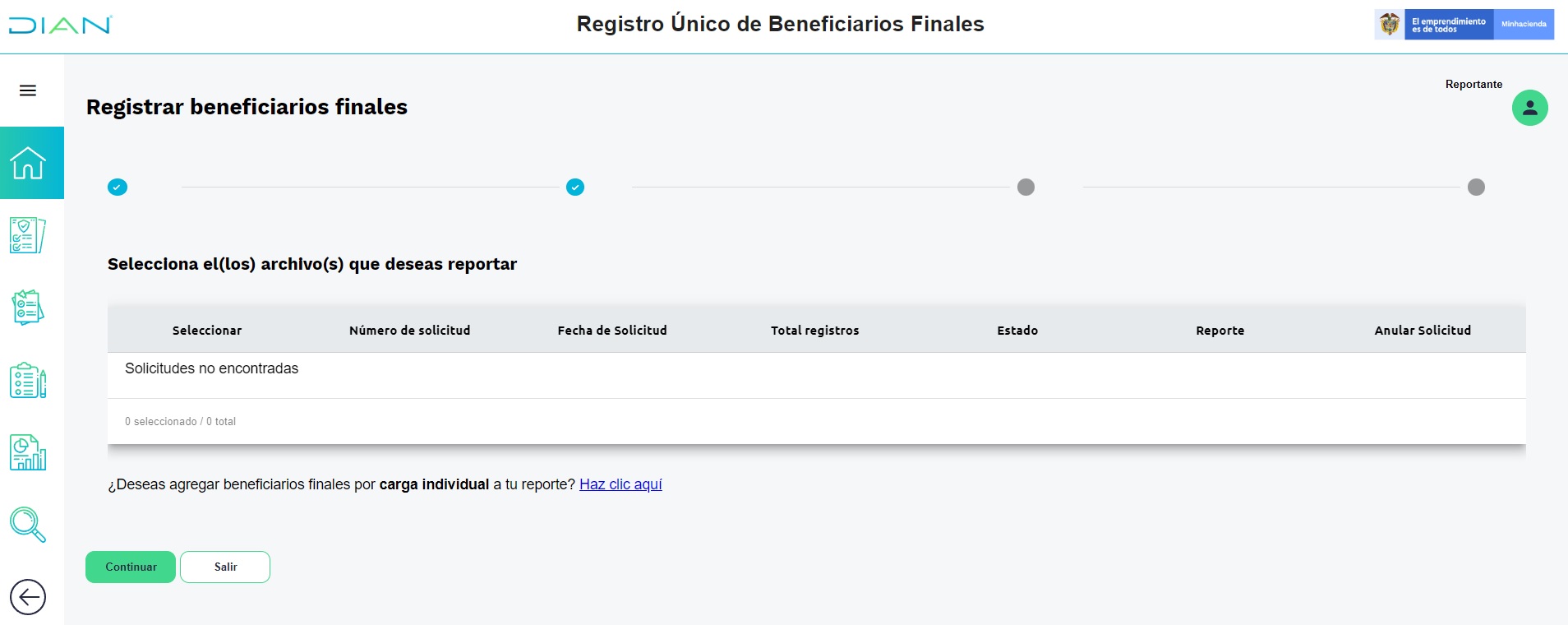Screen dimensions: 1568x625
Task: Open the hamburger menu in sidebar
Action: click(28, 90)
